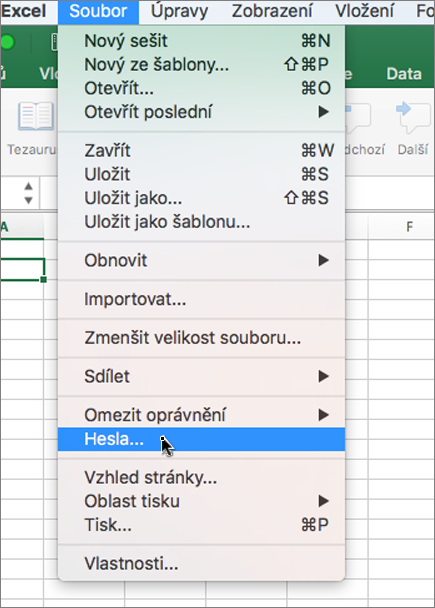Select Uložit from the menu
Image resolution: width=435 pixels, height=608 pixels.
(201, 174)
